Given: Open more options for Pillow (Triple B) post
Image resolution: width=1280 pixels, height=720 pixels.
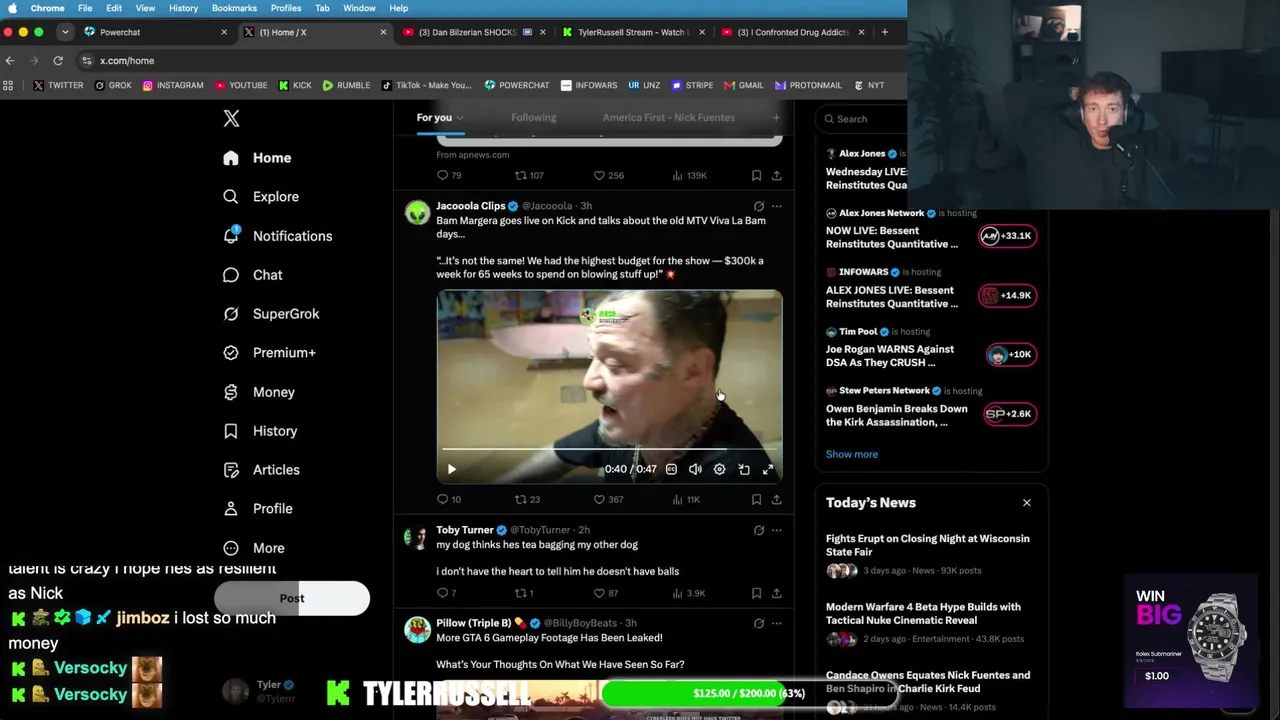Looking at the screenshot, I should [776, 623].
